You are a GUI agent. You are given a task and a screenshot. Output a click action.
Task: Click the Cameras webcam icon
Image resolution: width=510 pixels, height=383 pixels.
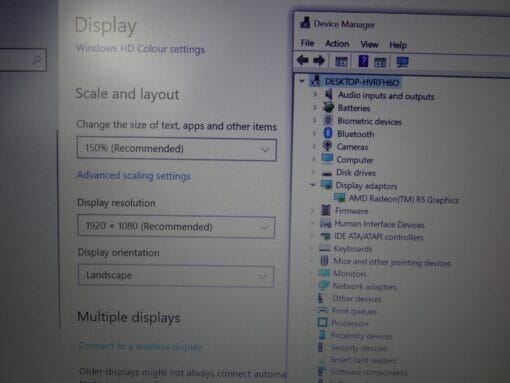pos(327,146)
